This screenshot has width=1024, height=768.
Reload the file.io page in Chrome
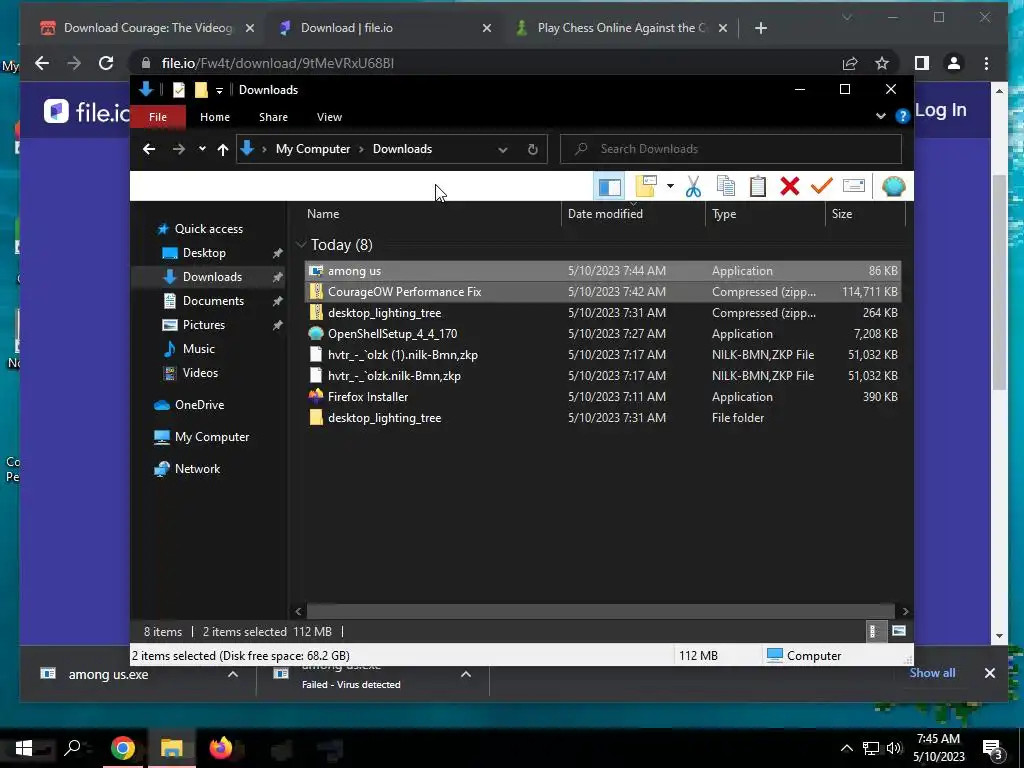click(106, 63)
